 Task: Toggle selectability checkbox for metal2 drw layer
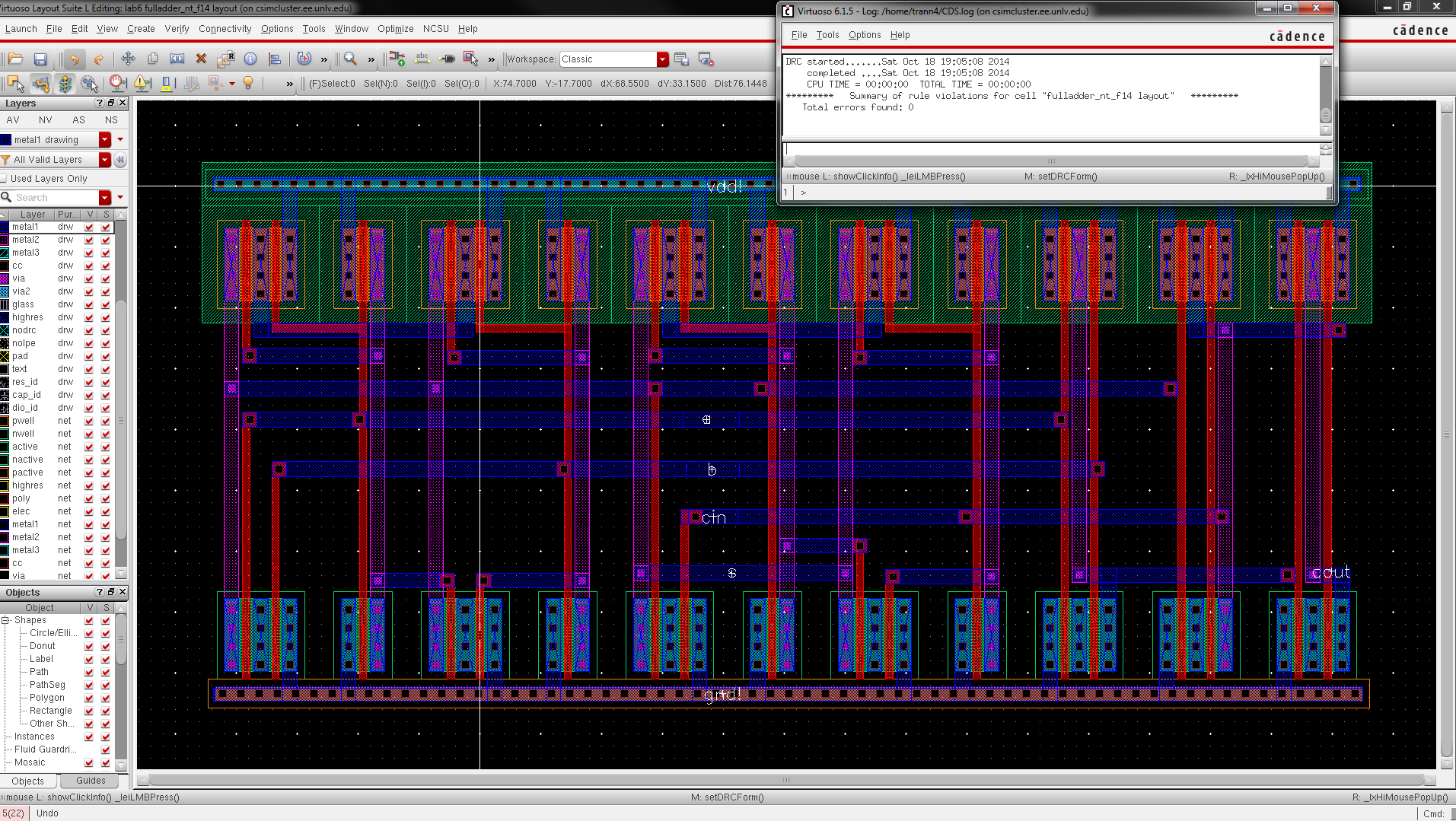(106, 240)
